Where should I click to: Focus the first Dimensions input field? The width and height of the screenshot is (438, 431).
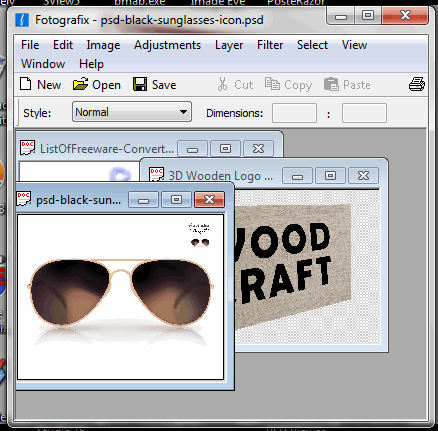click(294, 113)
